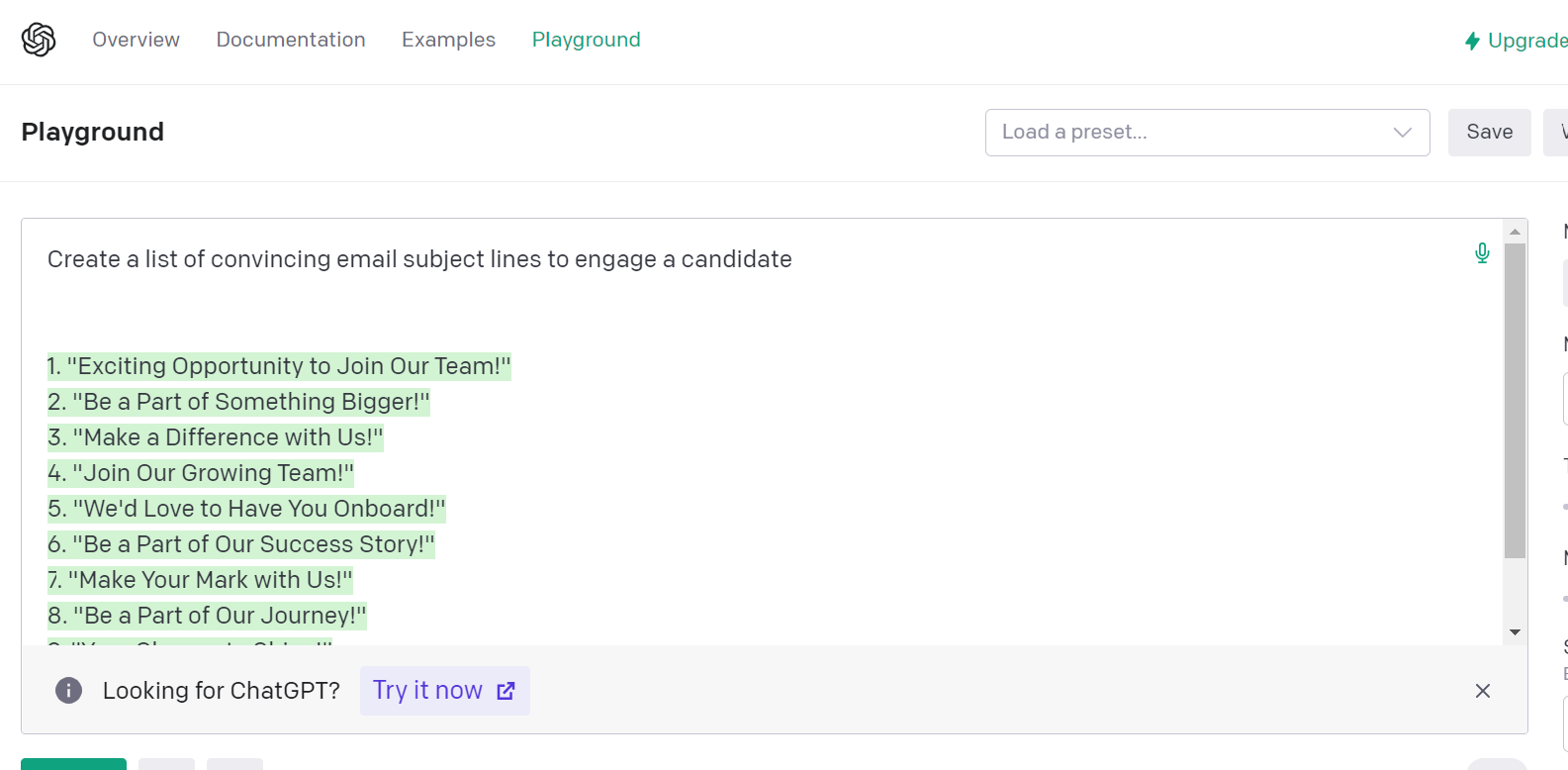Screen dimensions: 1568x770
Task: Click the scrollbar up arrow in the editor
Action: [x=1515, y=232]
